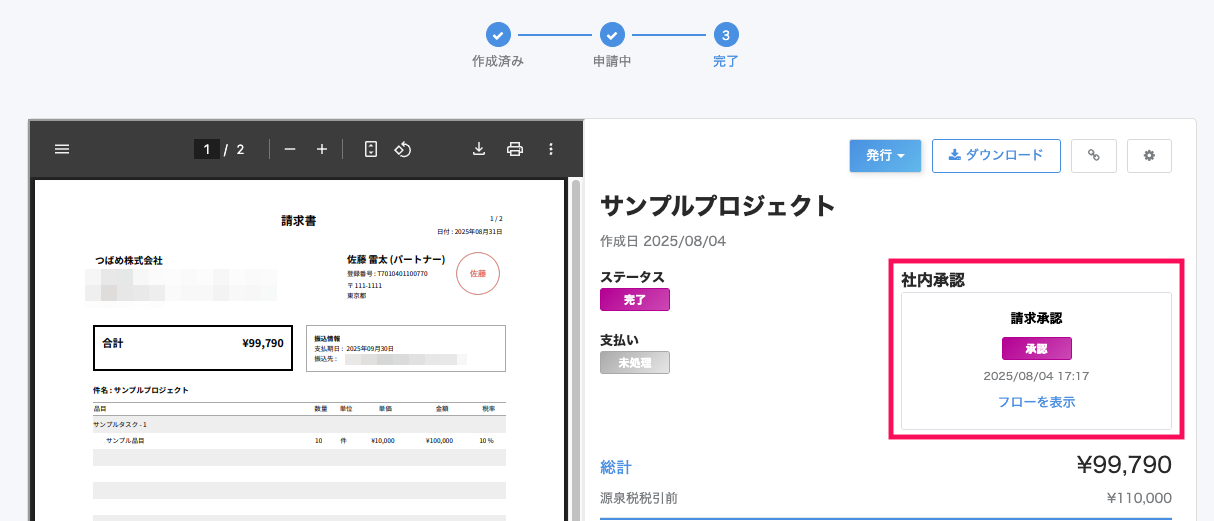This screenshot has width=1214, height=521.
Task: Click the 未処理 payment badge
Action: (x=635, y=362)
